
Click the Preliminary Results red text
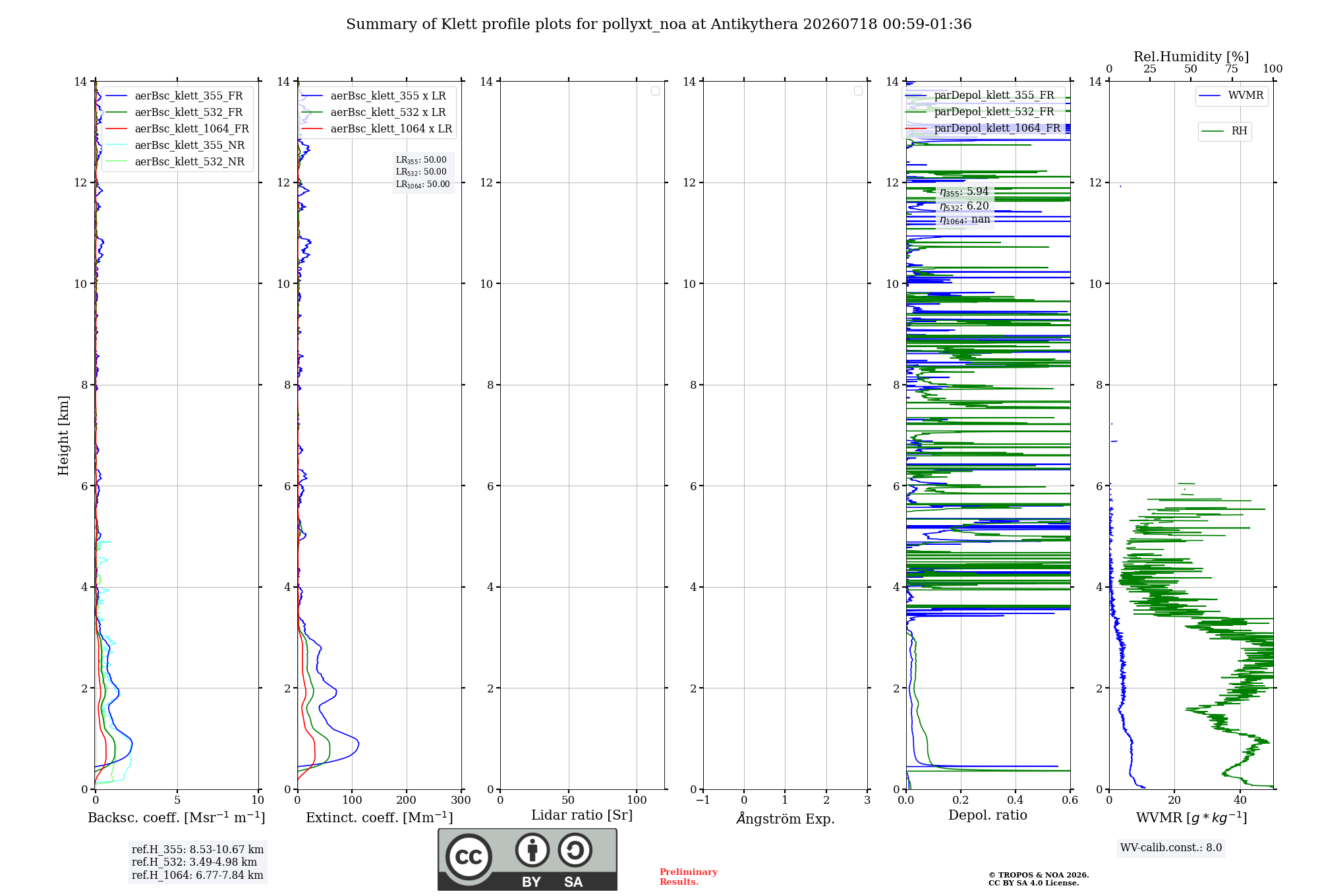coord(689,877)
